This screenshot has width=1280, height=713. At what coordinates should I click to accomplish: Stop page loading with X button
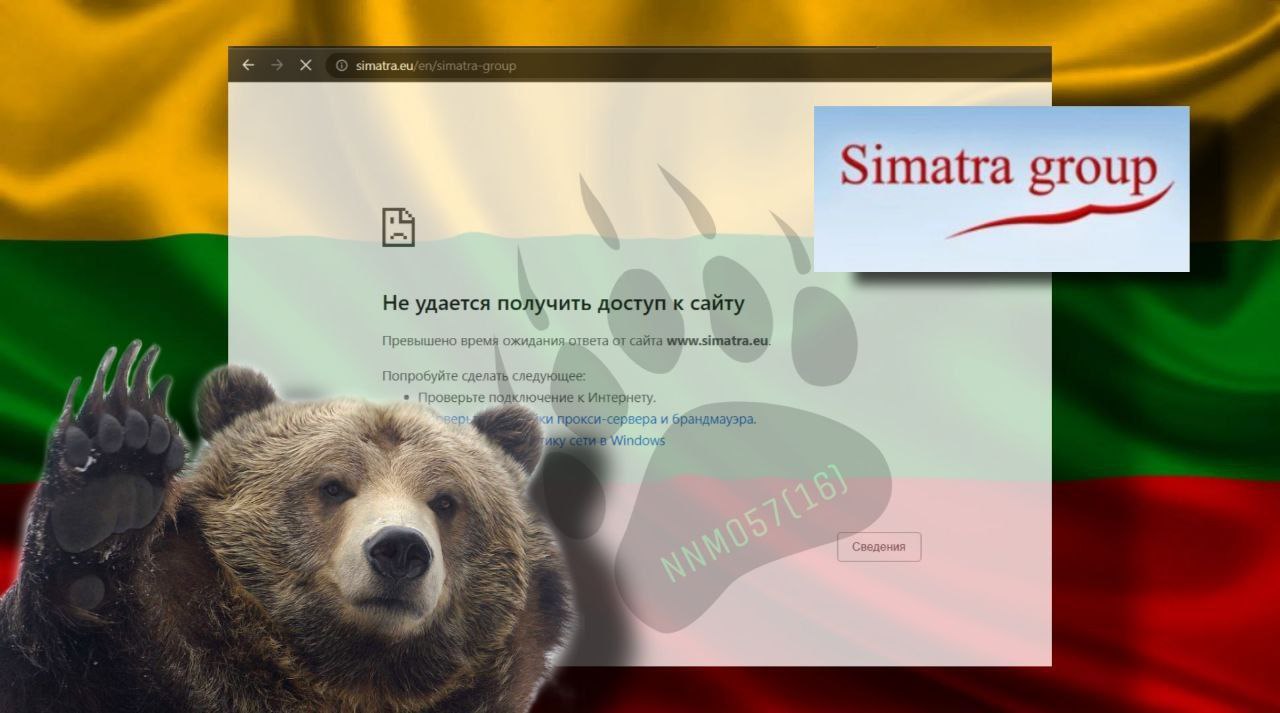(x=306, y=65)
